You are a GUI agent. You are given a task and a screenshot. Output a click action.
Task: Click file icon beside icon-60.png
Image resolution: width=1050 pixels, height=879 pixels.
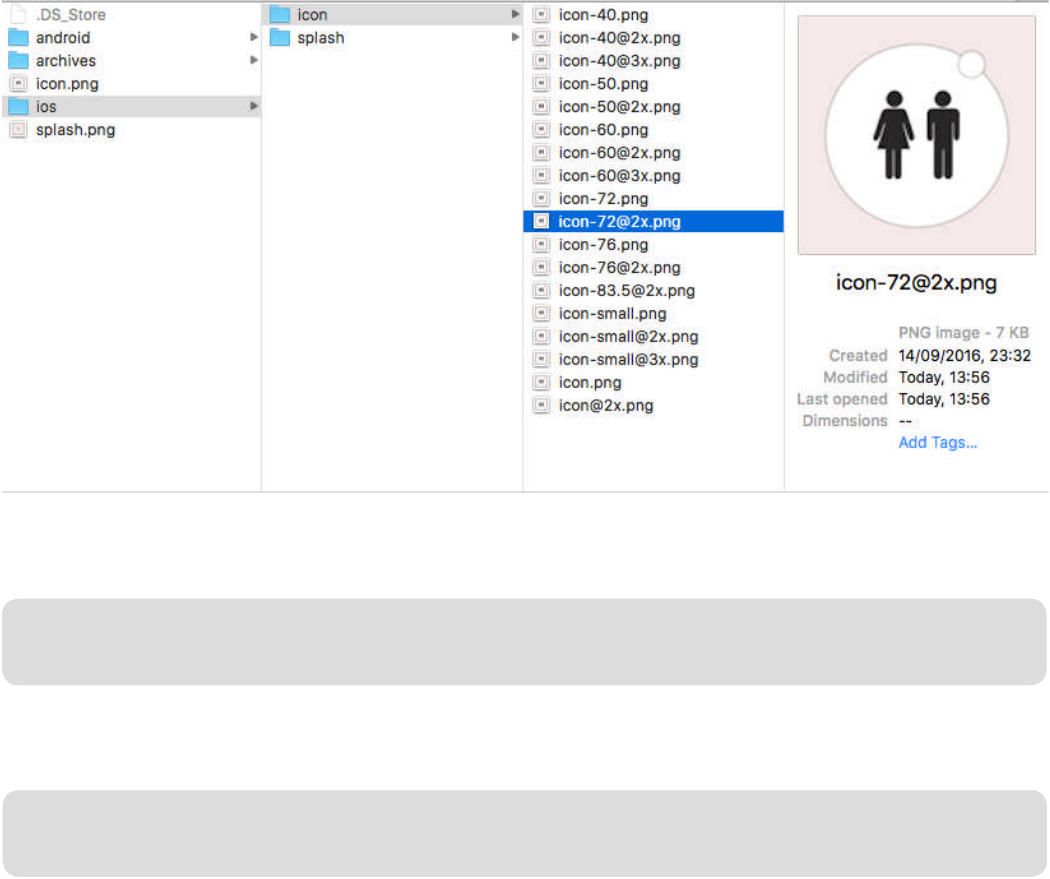point(541,129)
